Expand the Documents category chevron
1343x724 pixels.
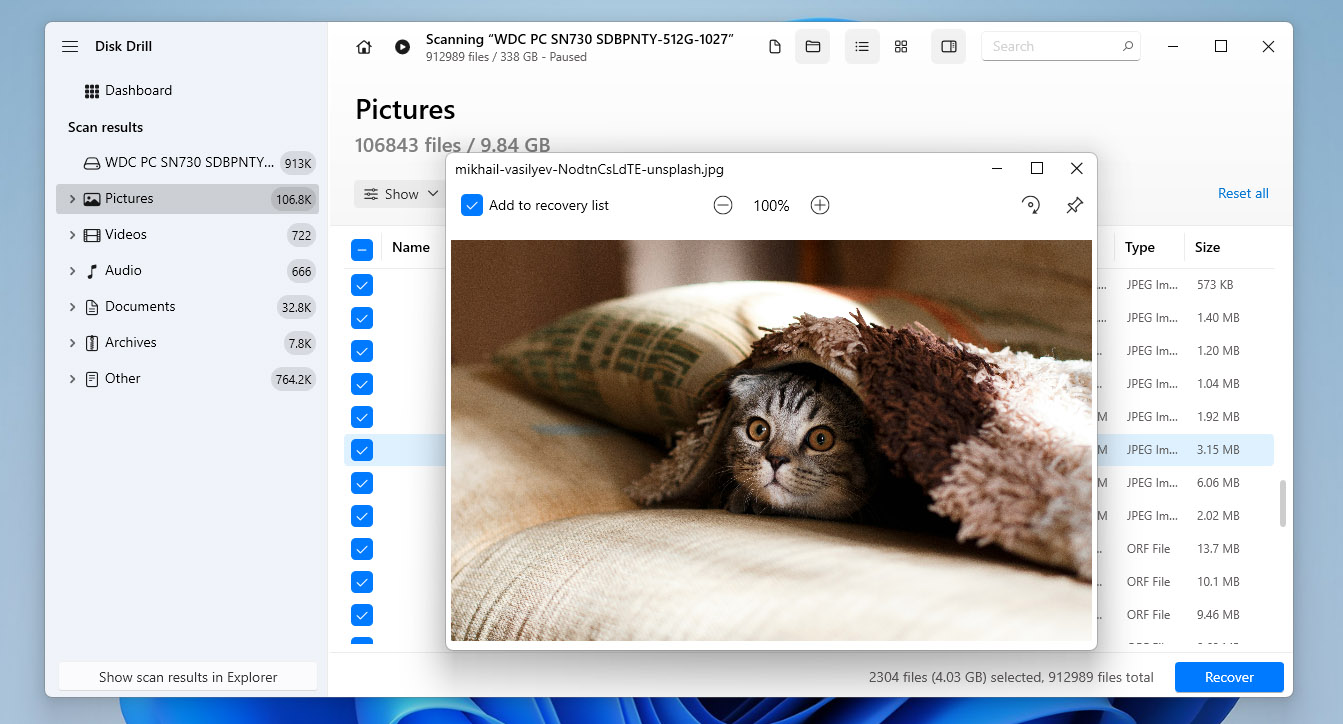tap(72, 307)
